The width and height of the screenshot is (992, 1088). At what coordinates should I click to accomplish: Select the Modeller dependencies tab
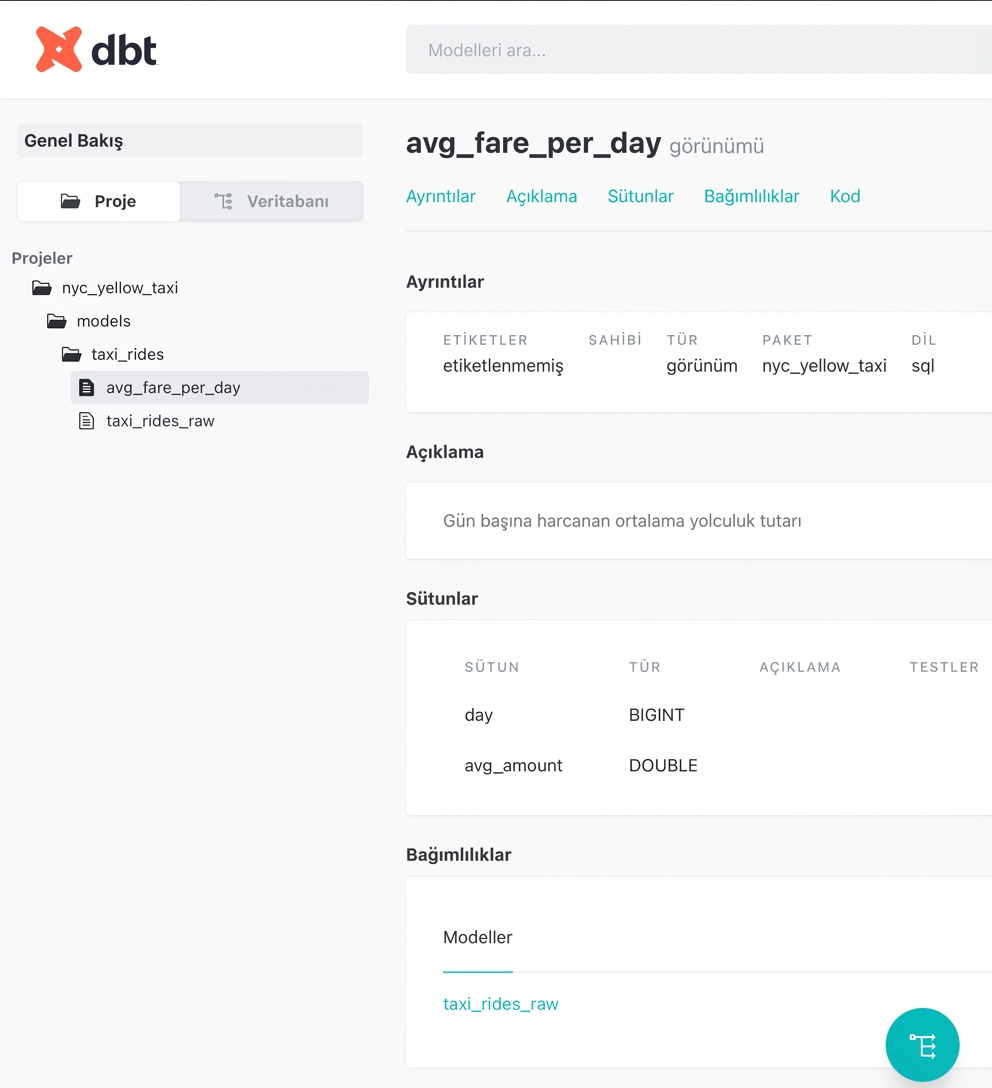click(x=477, y=937)
